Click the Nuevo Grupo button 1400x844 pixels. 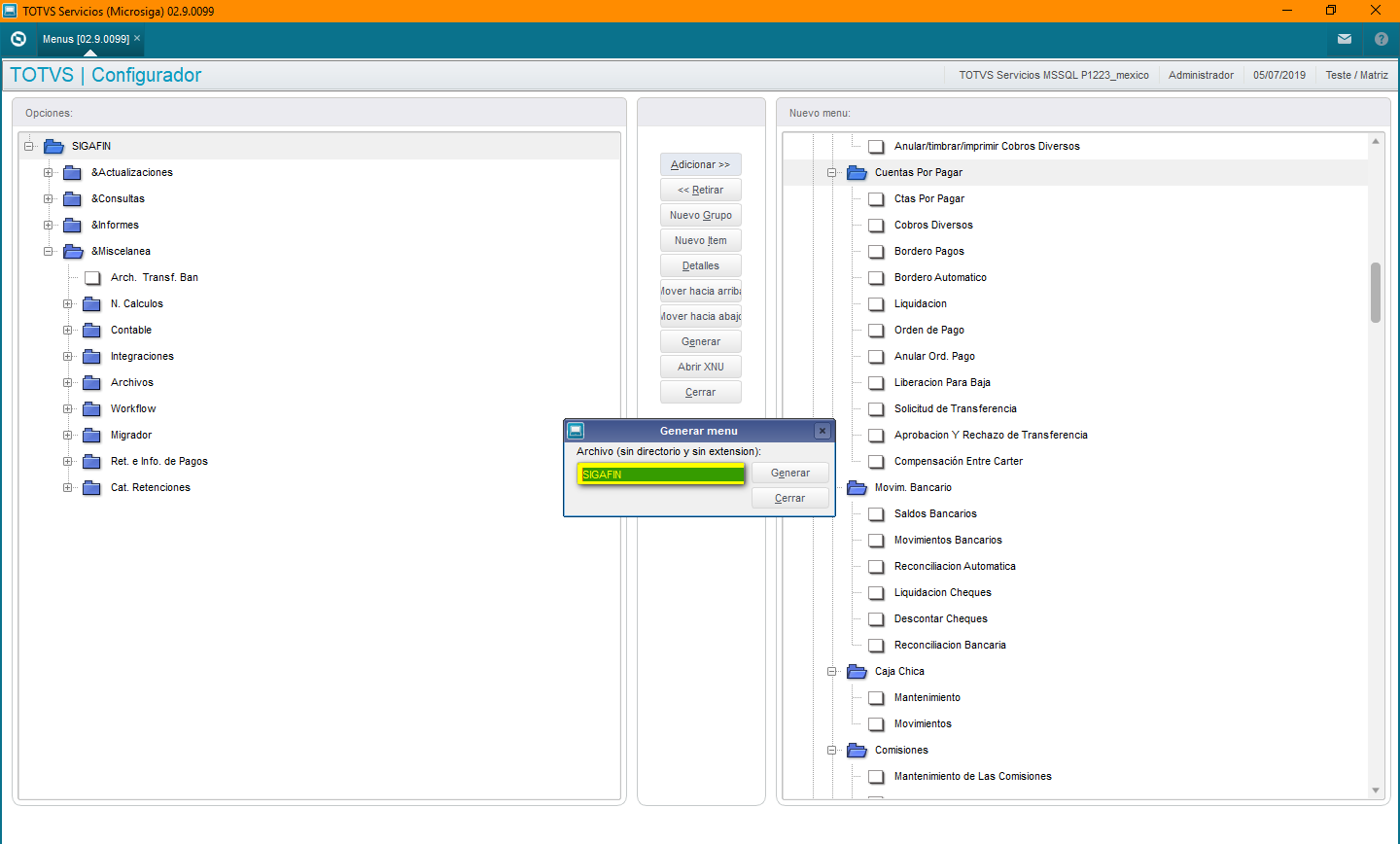point(700,215)
